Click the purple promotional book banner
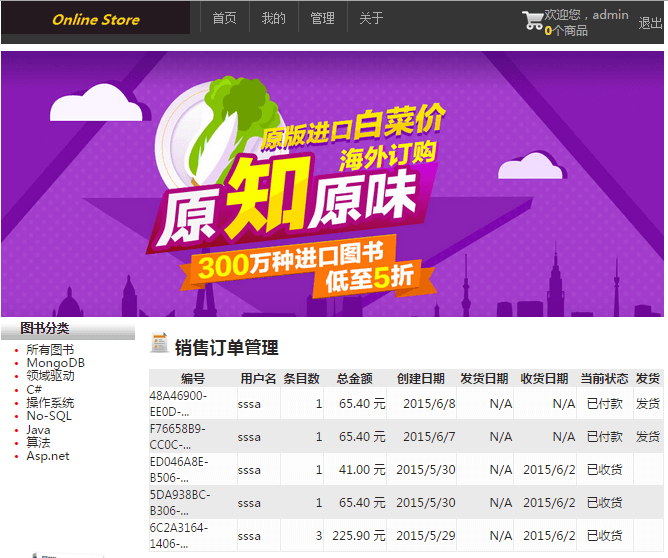 [x=332, y=184]
